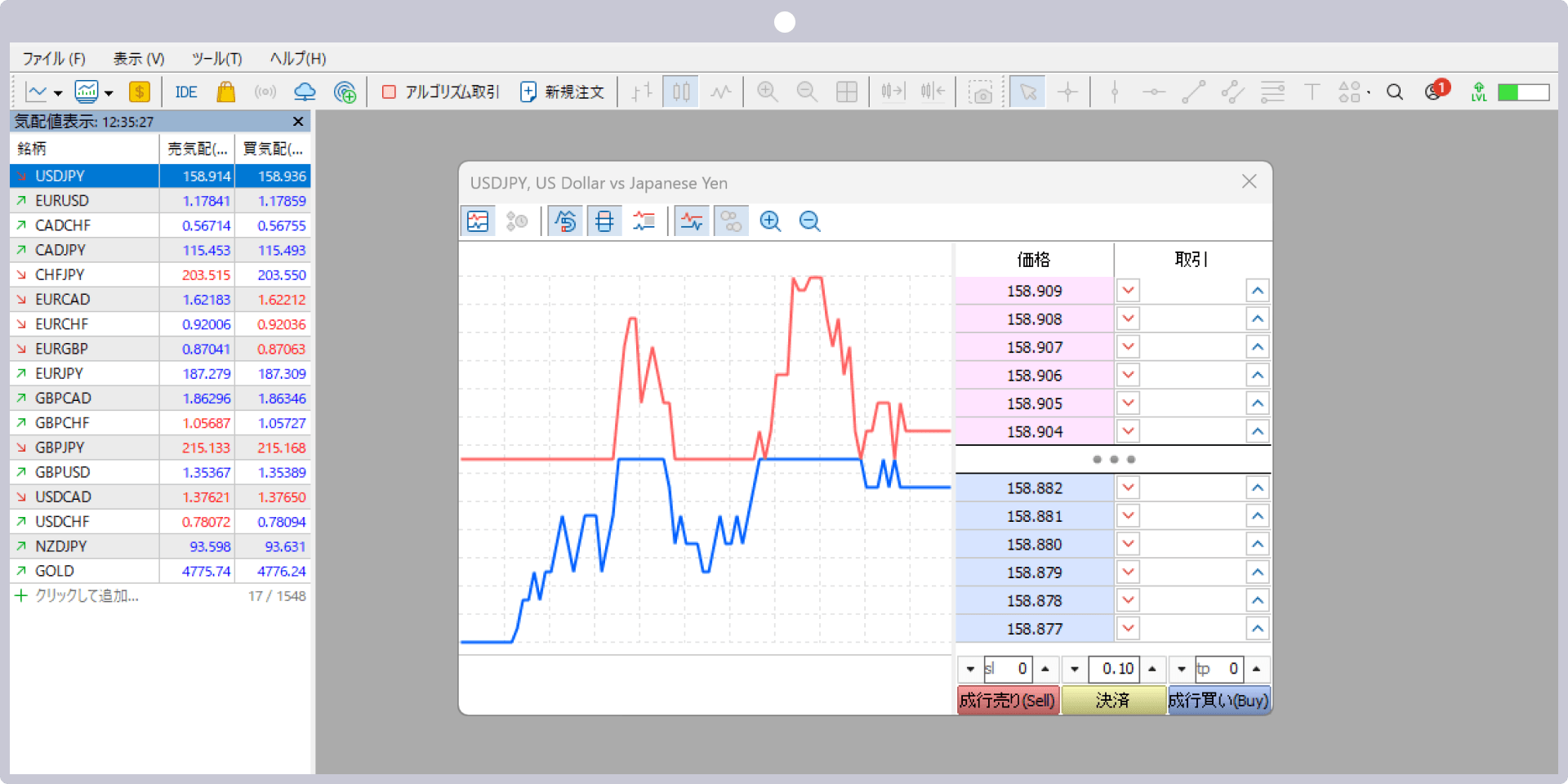Viewport: 1568px width, 784px height.
Task: Click the zoom in magnifier in main toolbar
Action: [x=767, y=91]
